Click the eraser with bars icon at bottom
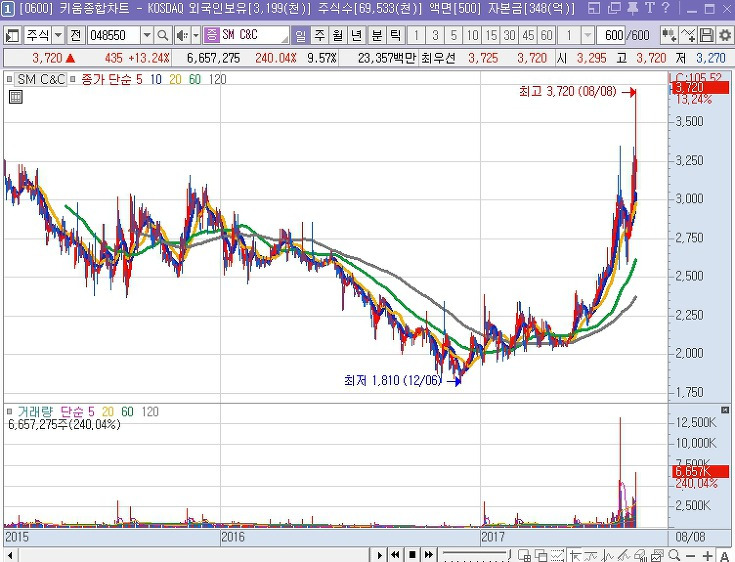 tap(641, 555)
